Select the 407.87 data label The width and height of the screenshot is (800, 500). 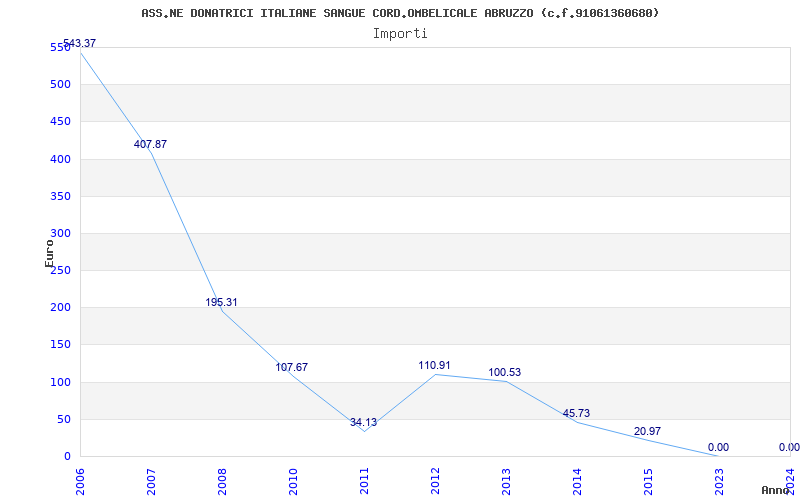click(x=151, y=144)
